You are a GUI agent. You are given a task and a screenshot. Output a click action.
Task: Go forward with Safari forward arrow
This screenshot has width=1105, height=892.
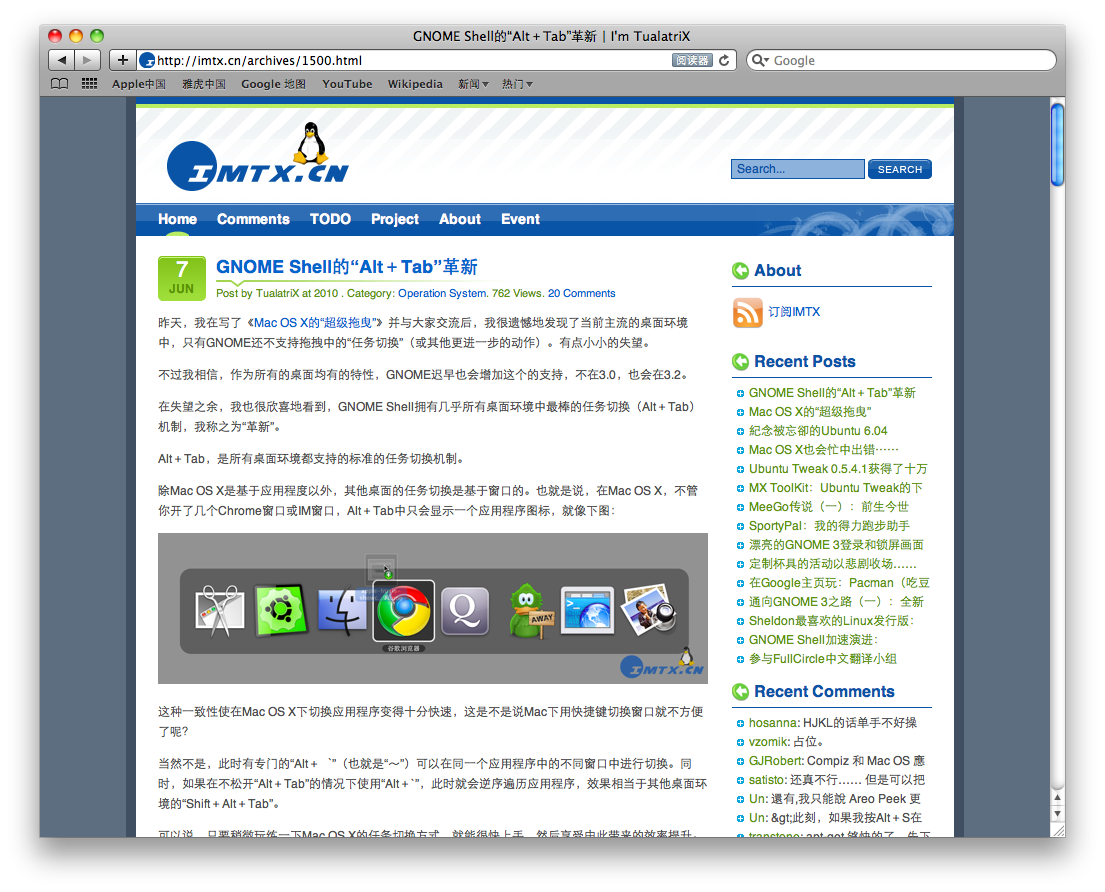click(x=87, y=60)
